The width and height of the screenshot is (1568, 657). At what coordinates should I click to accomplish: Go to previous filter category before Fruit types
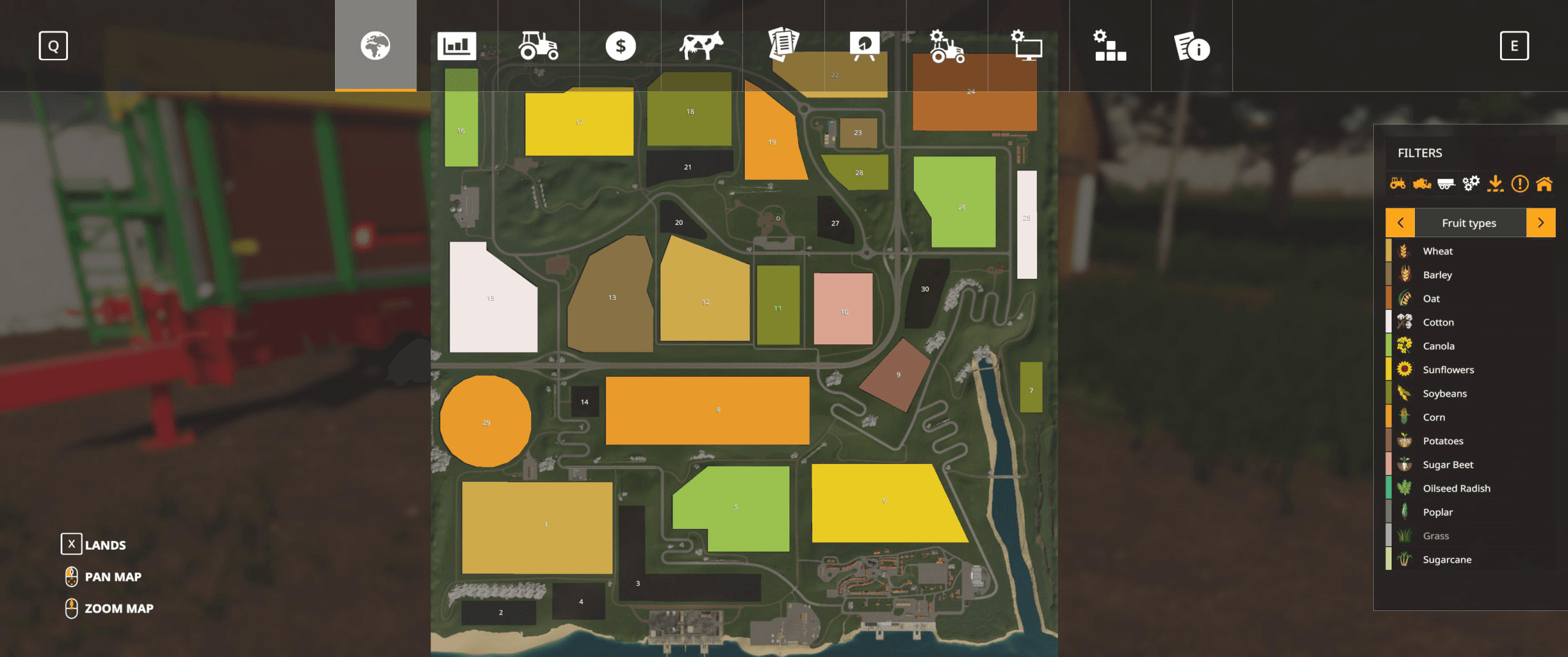click(1400, 222)
